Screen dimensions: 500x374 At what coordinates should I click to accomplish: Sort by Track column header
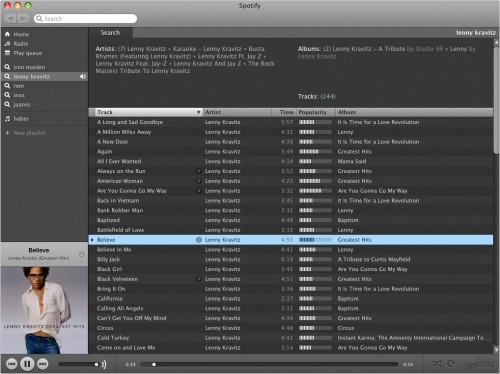pyautogui.click(x=149, y=112)
